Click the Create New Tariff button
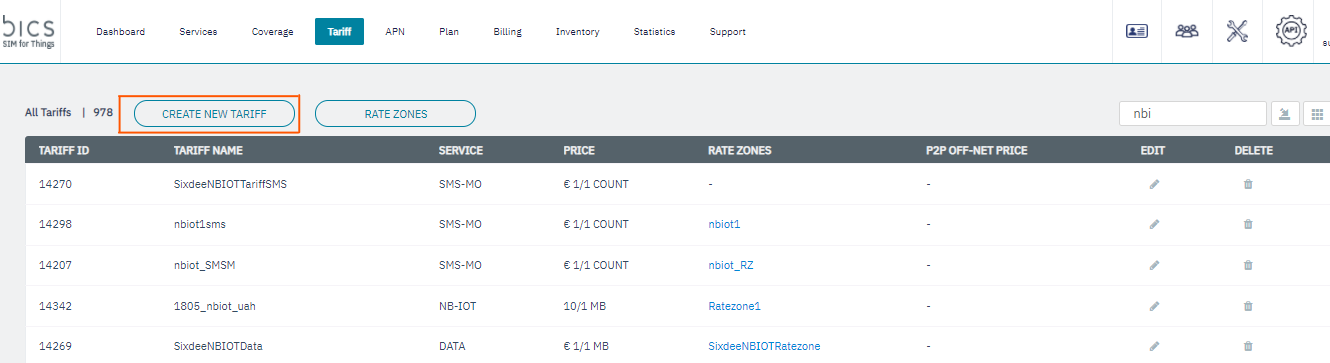The image size is (1330, 363). point(214,114)
